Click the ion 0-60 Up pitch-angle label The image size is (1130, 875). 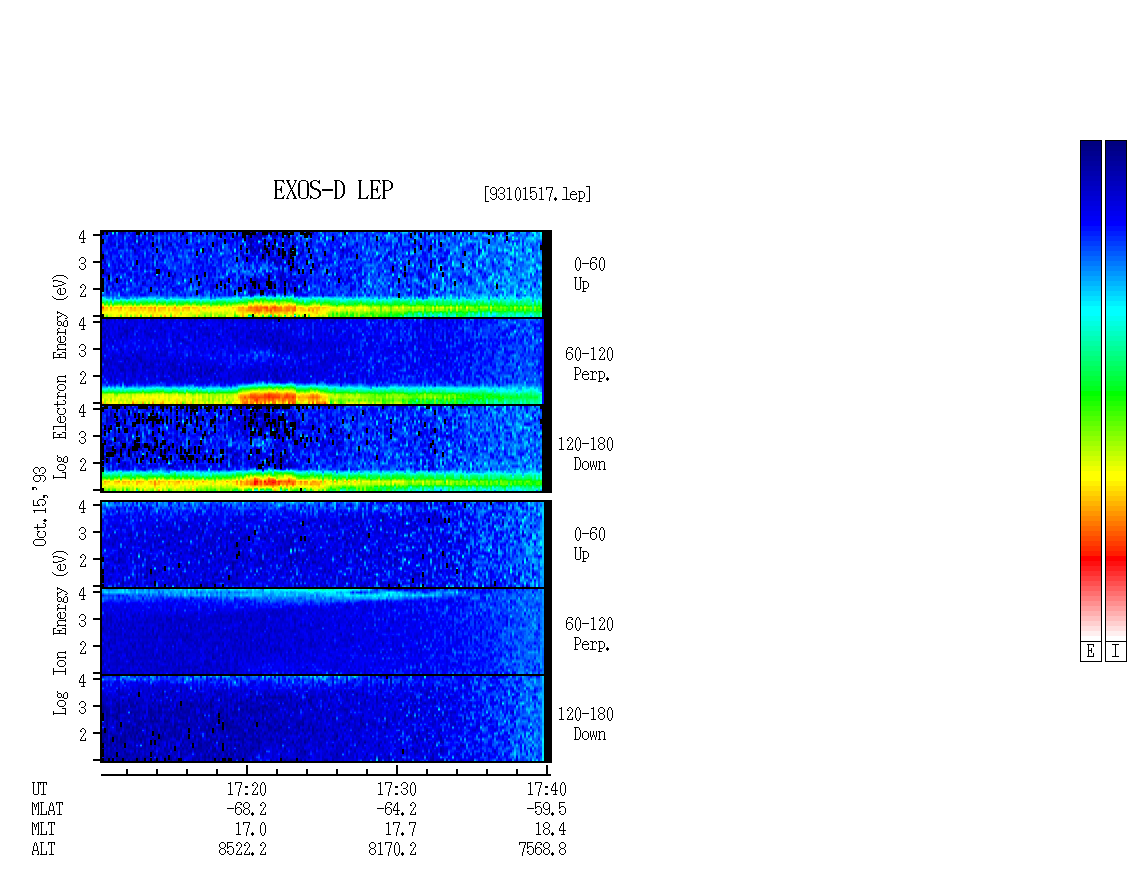click(x=590, y=544)
